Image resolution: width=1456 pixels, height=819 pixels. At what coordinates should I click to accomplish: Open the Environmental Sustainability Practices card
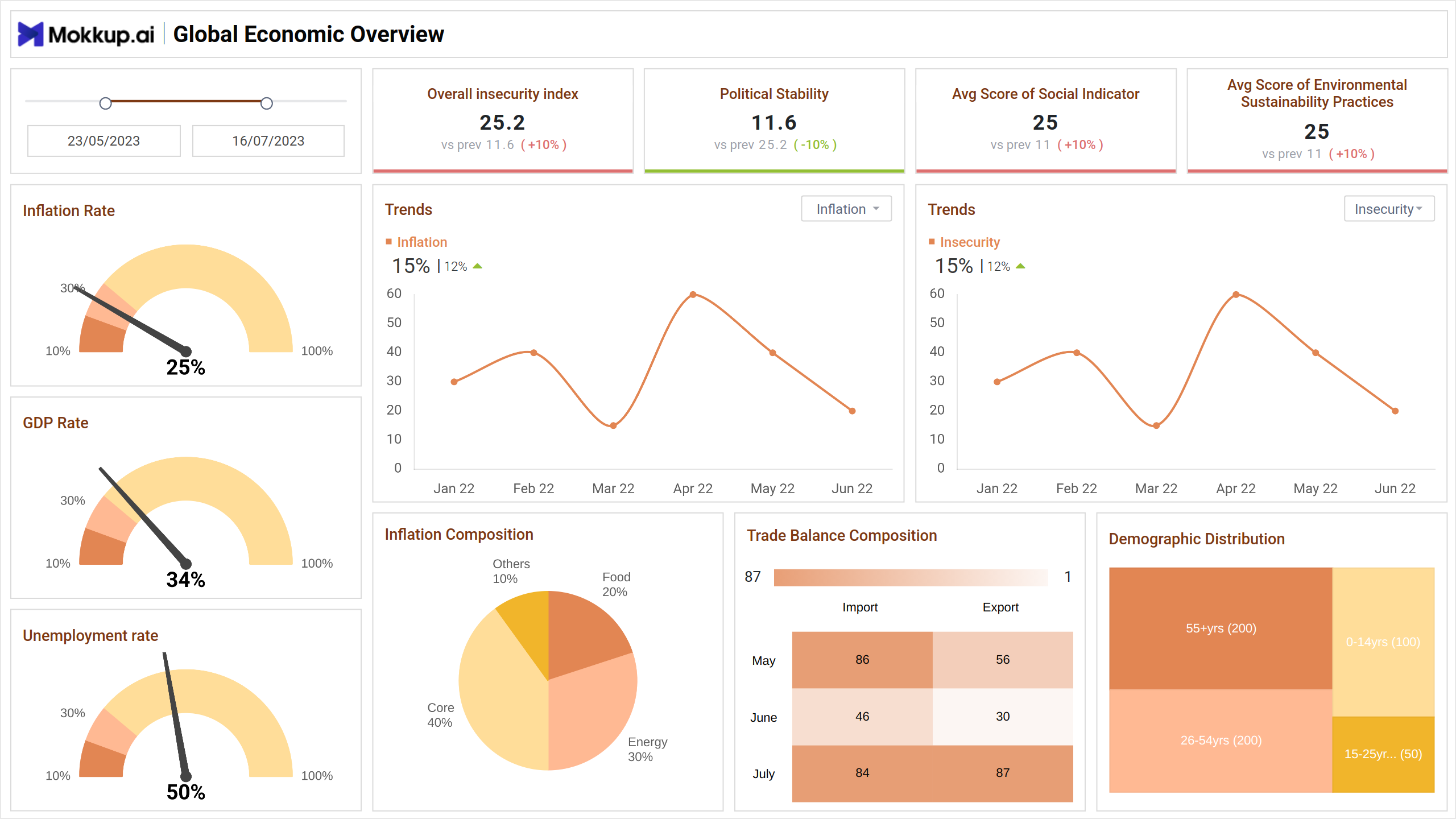(1317, 121)
